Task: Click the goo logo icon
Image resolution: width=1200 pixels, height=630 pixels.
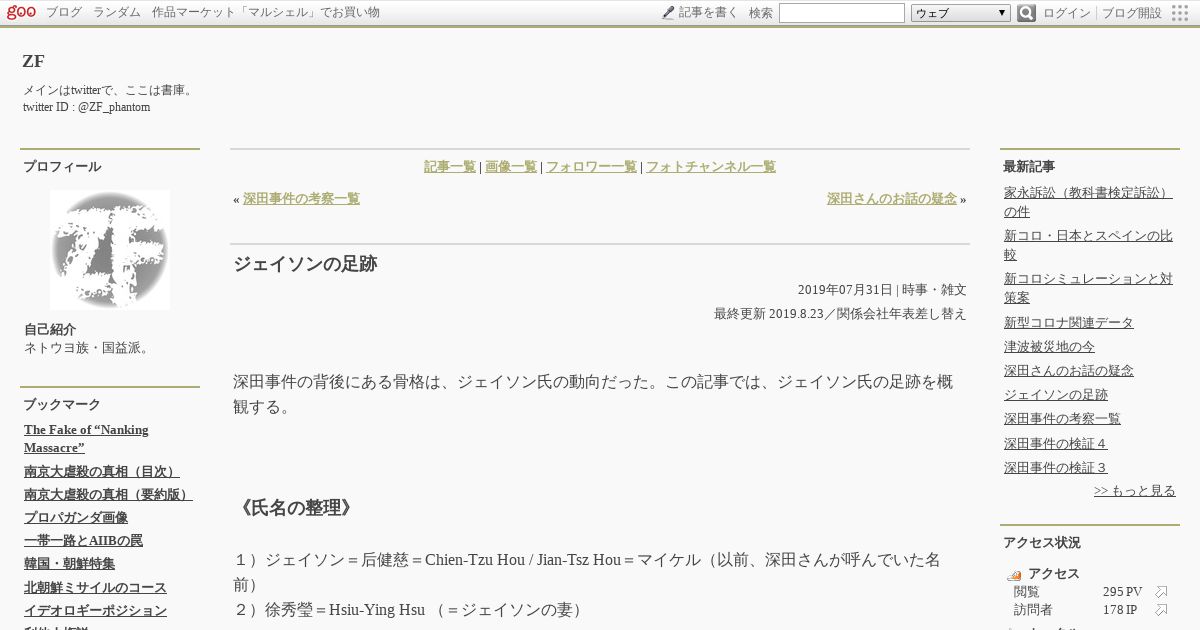Action: click(x=21, y=12)
